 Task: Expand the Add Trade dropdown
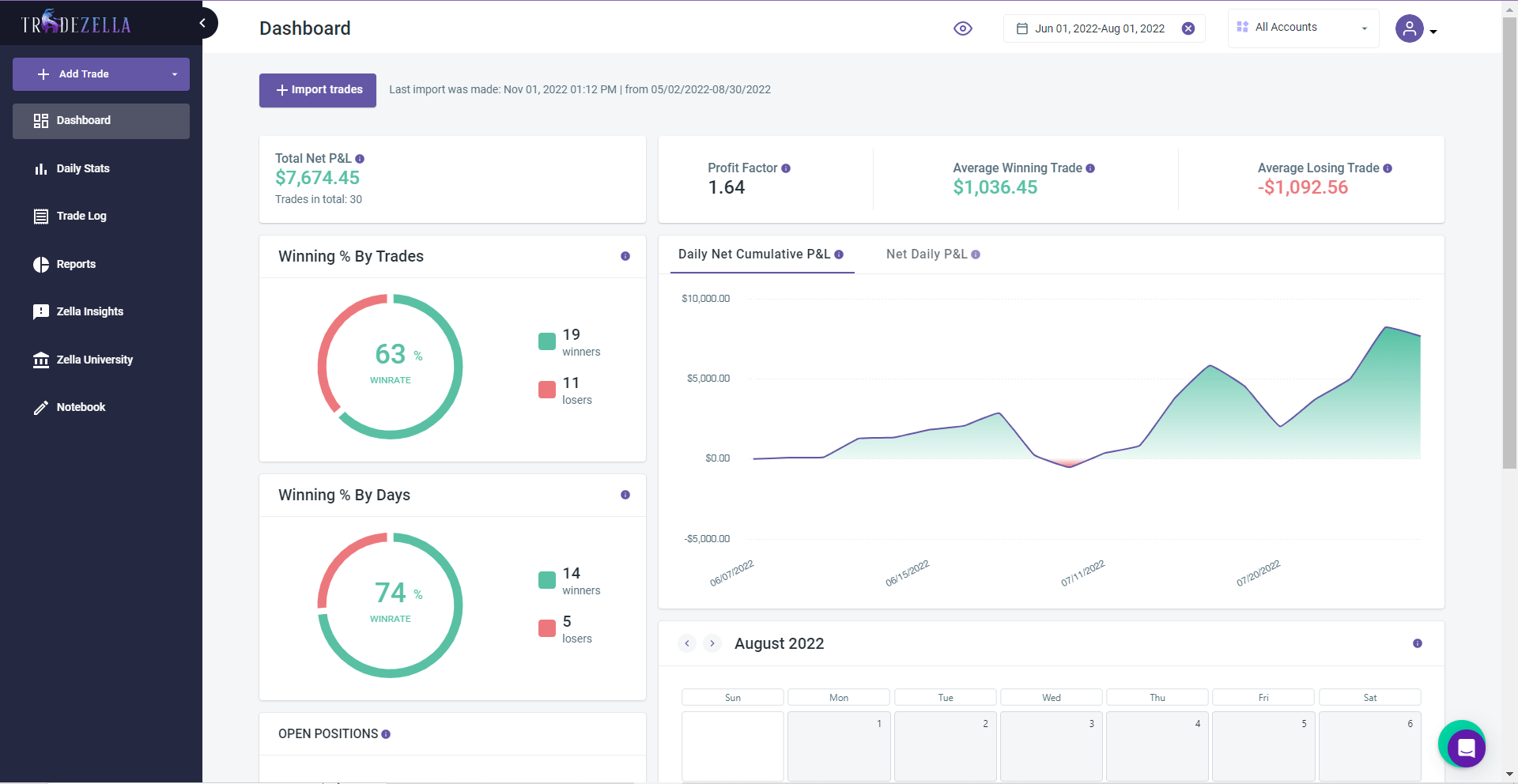coord(175,74)
